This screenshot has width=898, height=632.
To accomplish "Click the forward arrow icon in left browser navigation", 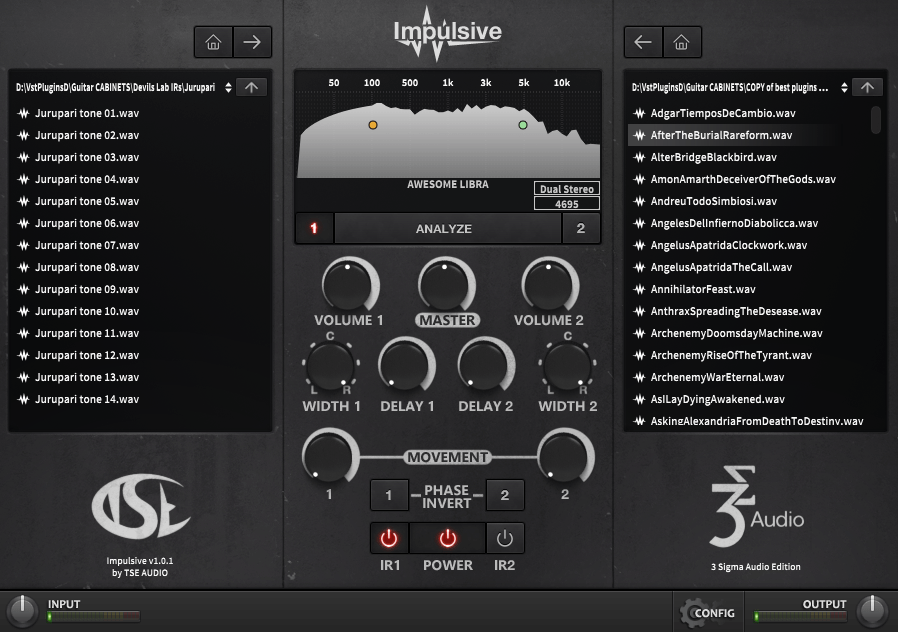I will coord(251,42).
